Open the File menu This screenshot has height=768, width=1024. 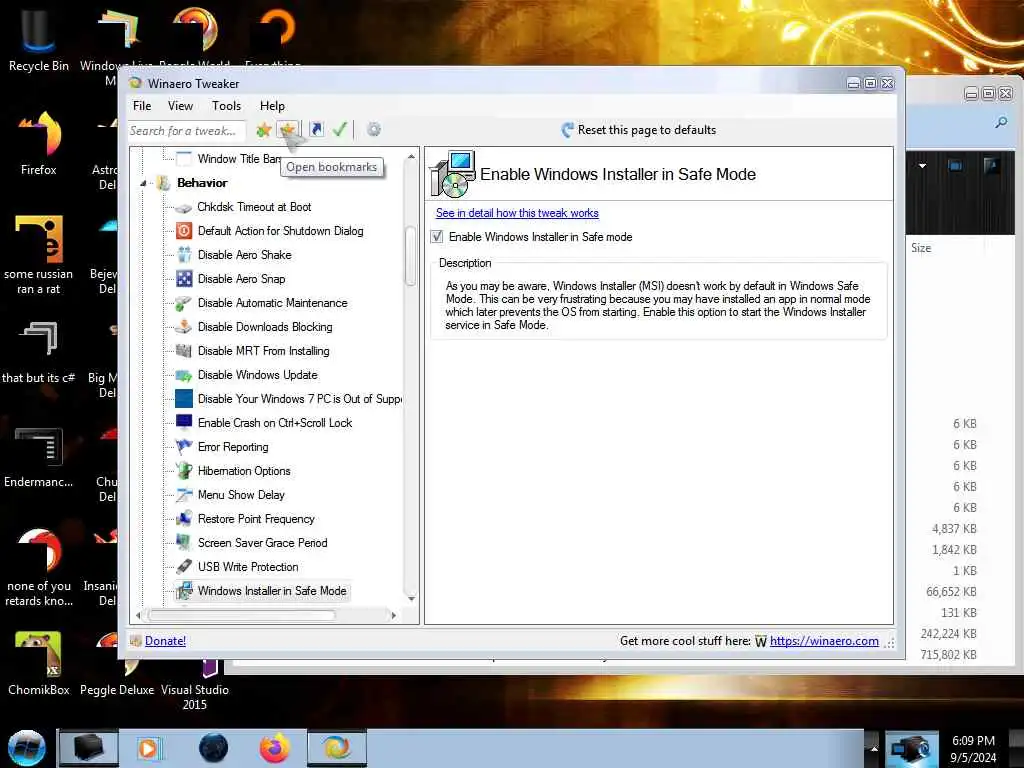click(x=142, y=106)
